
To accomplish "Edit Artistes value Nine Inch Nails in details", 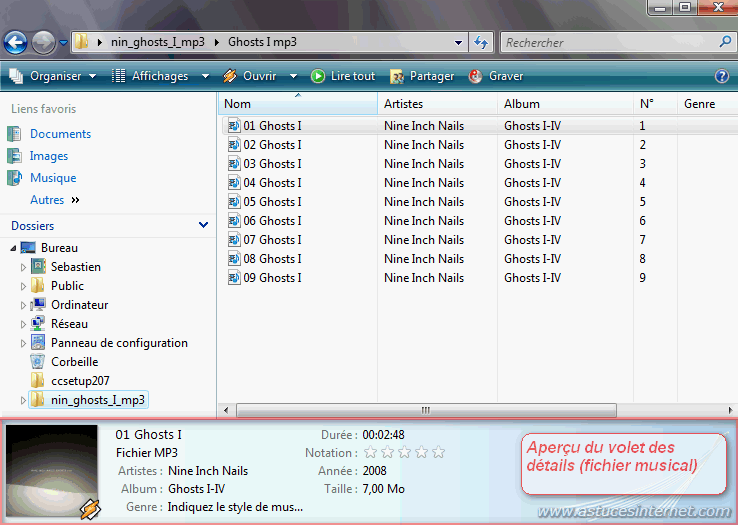I will coord(208,471).
